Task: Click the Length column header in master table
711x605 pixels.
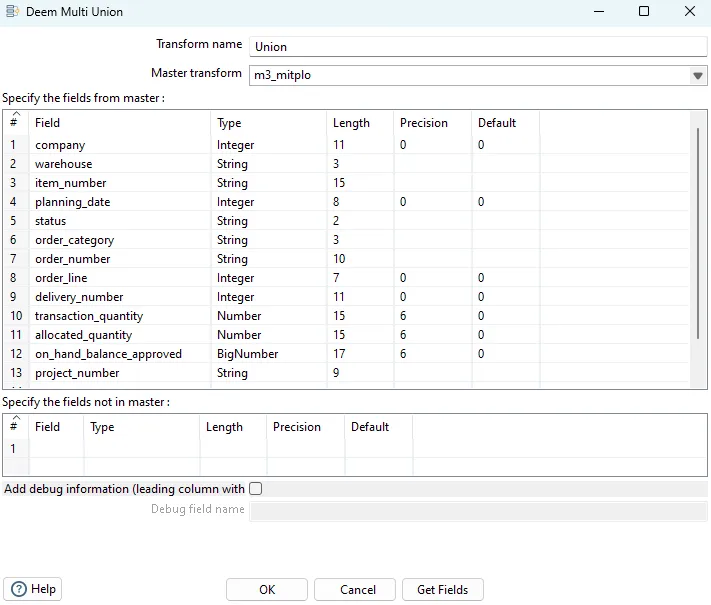Action: click(x=351, y=123)
